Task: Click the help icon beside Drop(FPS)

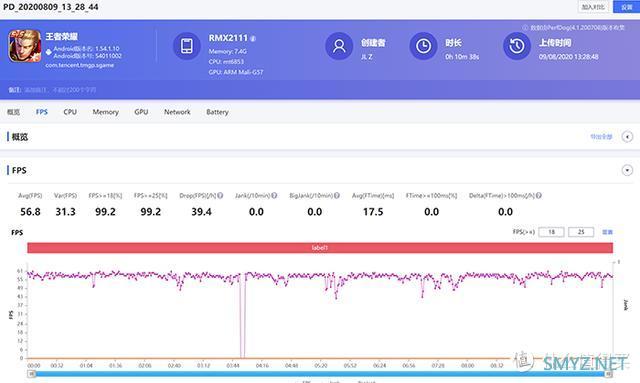Action: pos(220,196)
